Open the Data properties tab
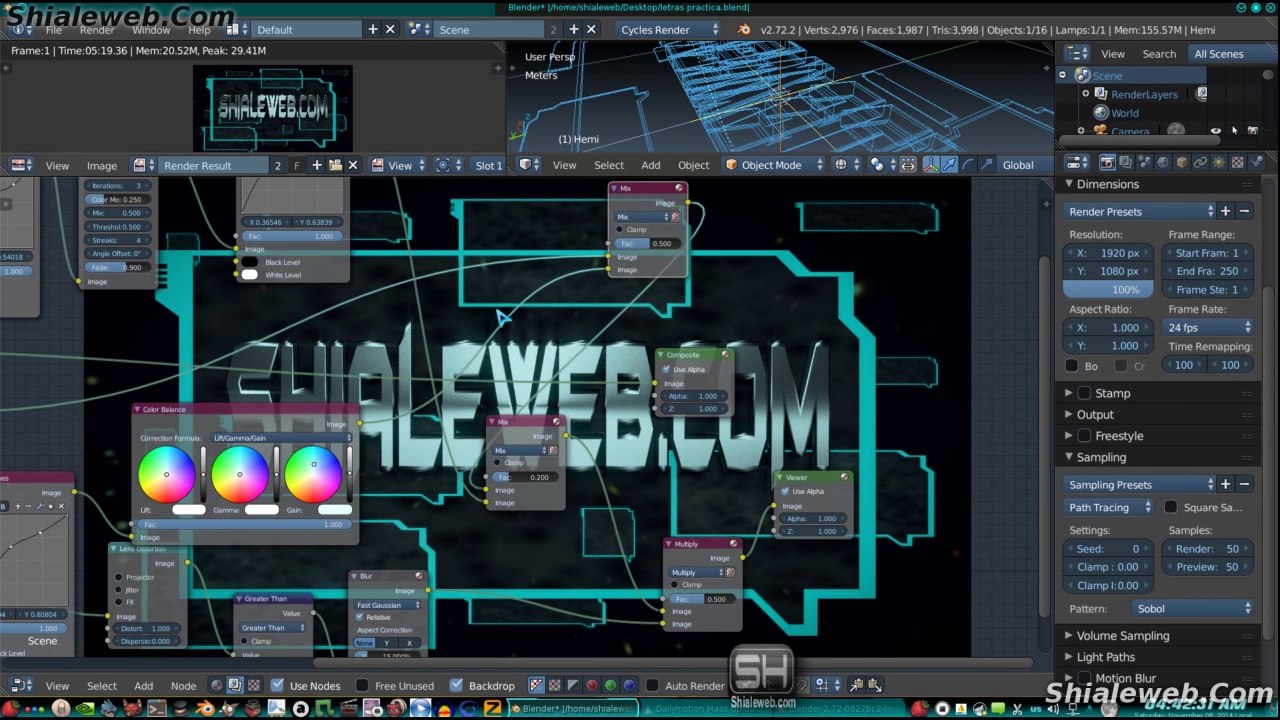The width and height of the screenshot is (1280, 720). tap(1219, 163)
